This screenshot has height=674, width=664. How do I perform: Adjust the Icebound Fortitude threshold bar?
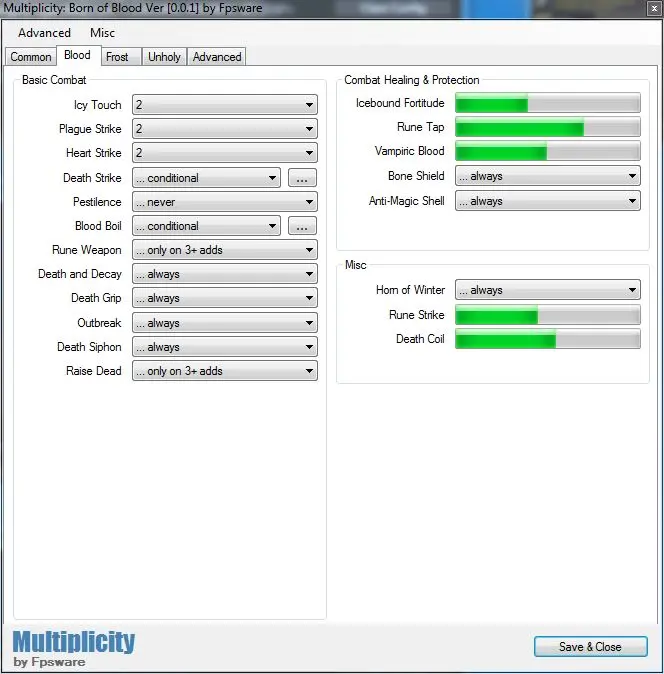[548, 103]
